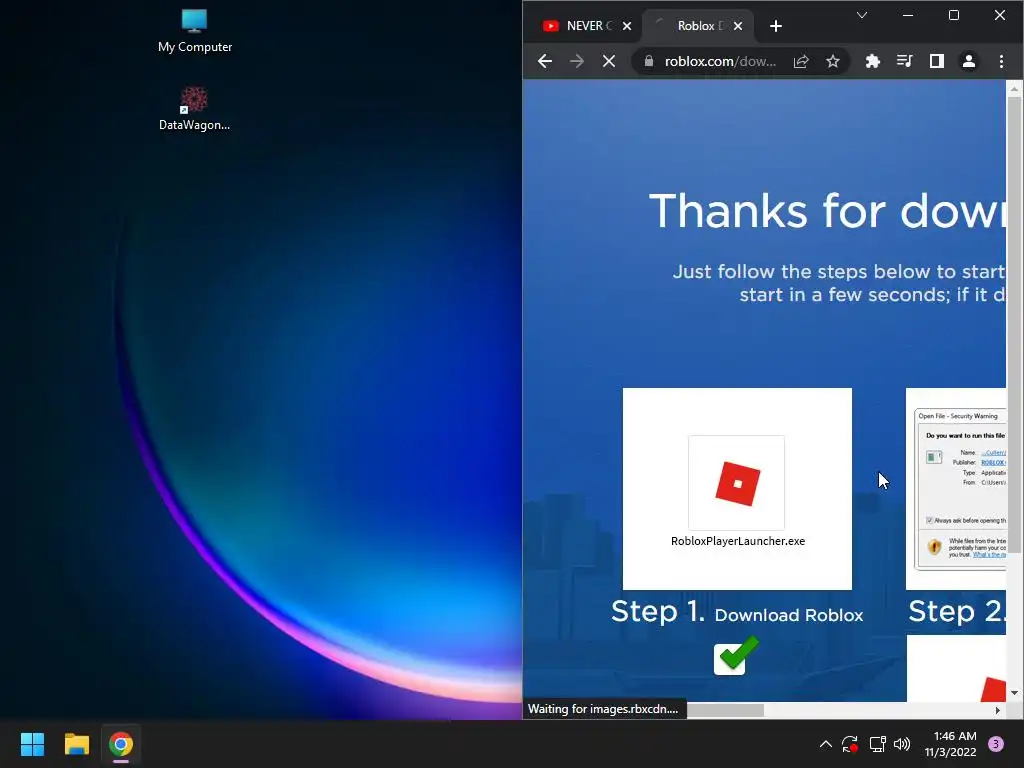Viewport: 1024px width, 768px height.
Task: Open the media controls icon
Action: click(904, 61)
